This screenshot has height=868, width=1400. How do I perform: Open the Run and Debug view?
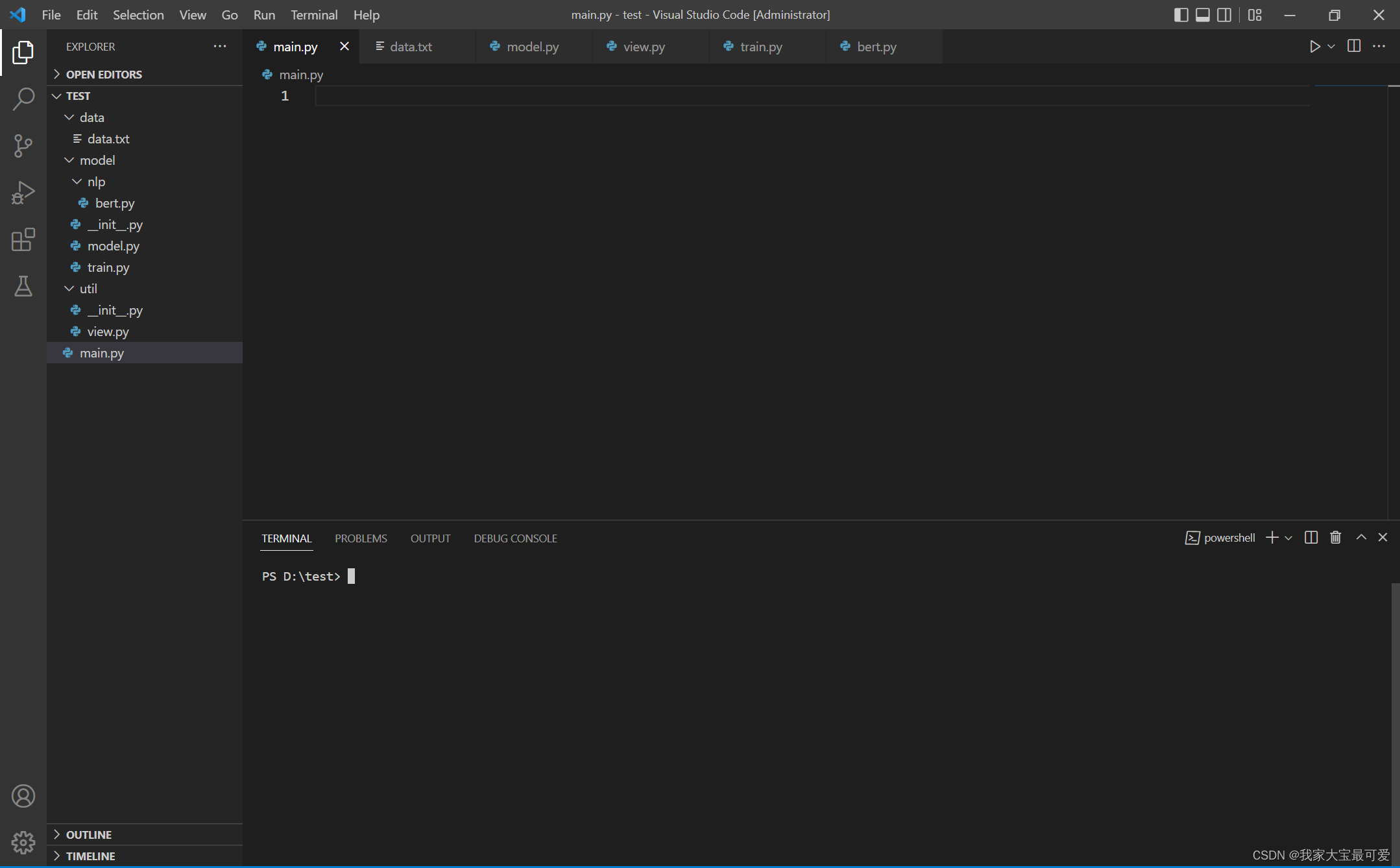point(23,193)
